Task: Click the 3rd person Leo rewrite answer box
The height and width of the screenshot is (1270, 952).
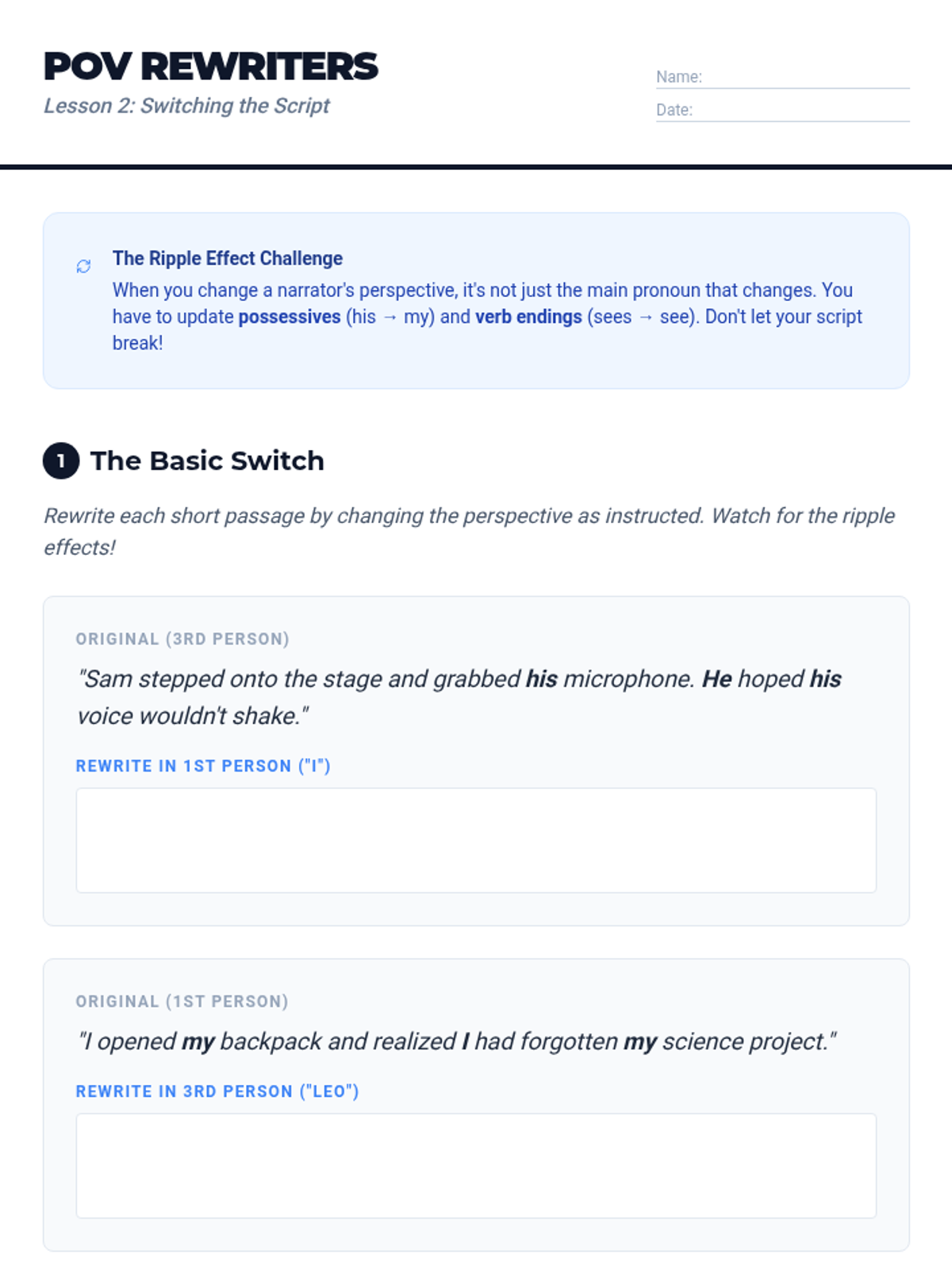Action: [476, 1165]
